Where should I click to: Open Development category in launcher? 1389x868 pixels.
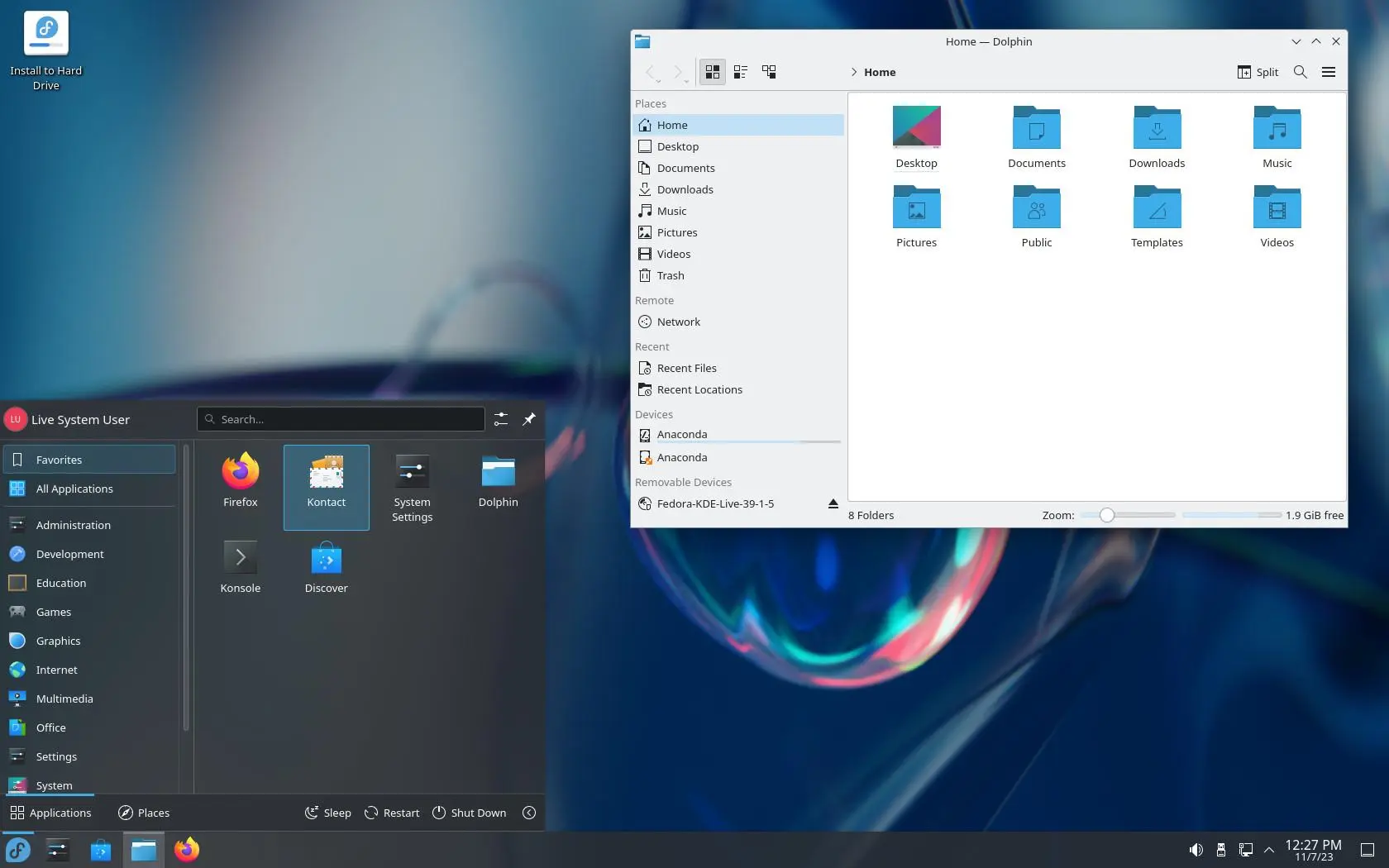(89, 554)
